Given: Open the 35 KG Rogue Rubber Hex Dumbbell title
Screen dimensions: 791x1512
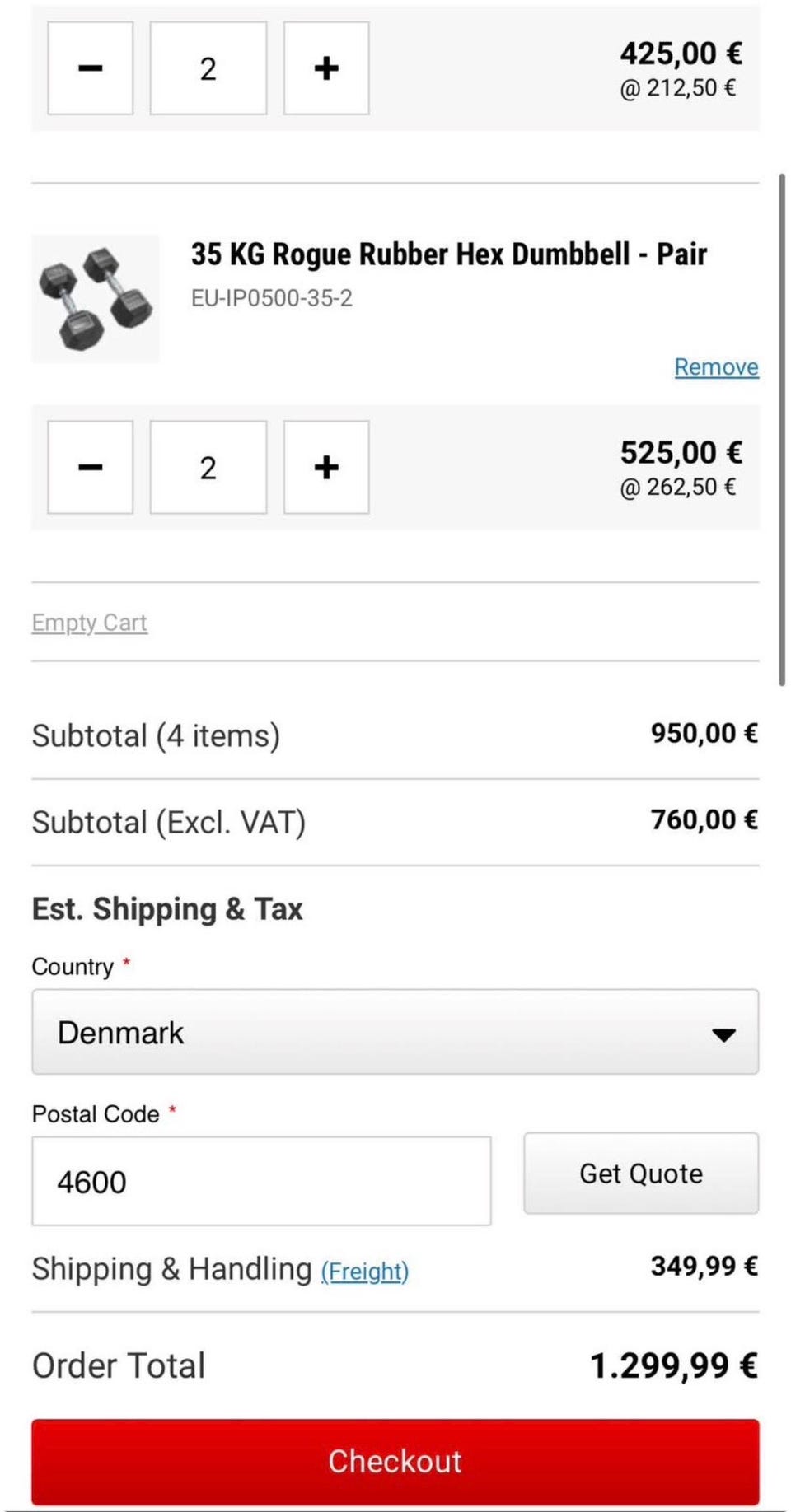Looking at the screenshot, I should tap(448, 254).
